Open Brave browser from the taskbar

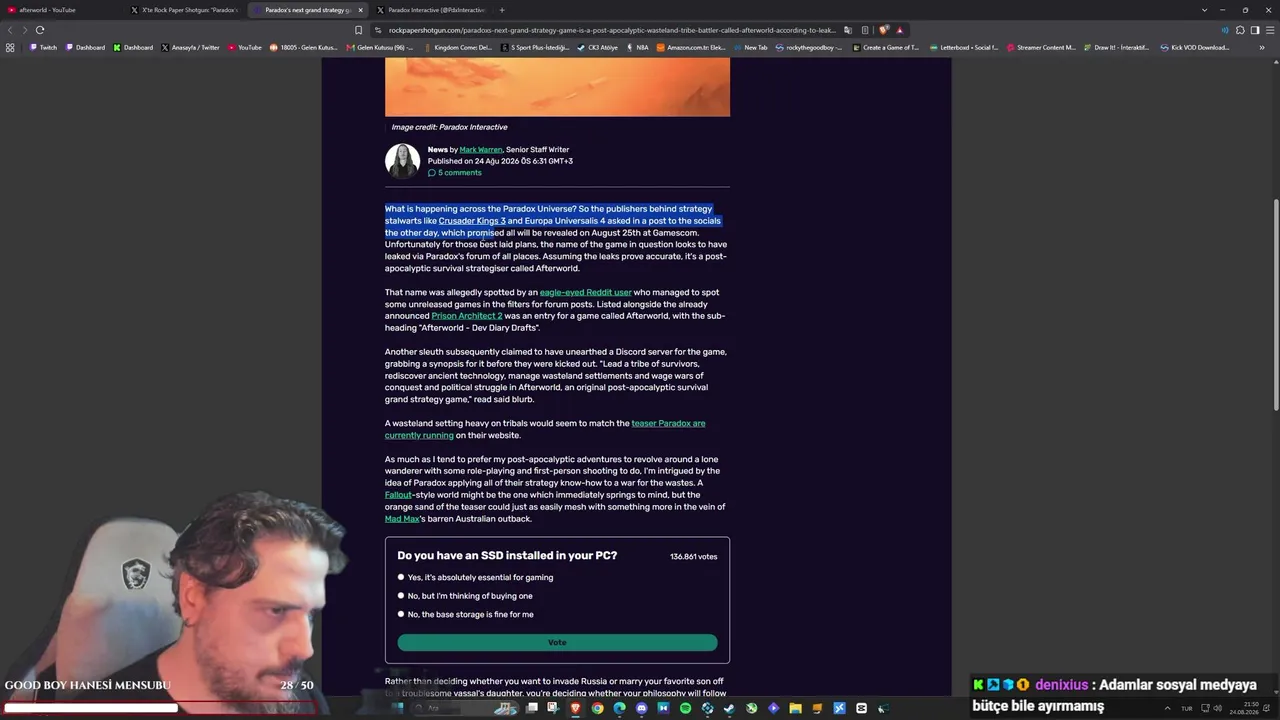tap(575, 708)
